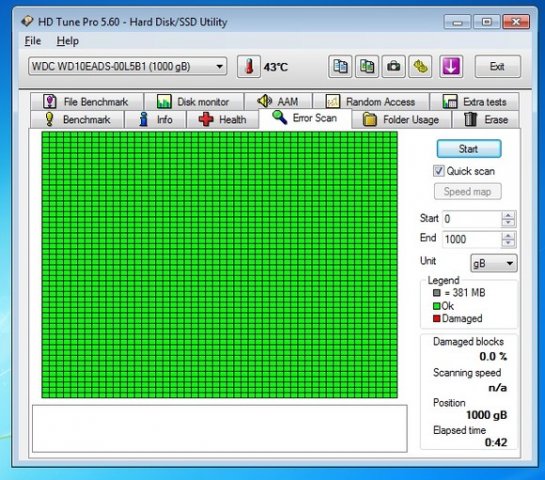Open the Info tab
Screen dimensions: 545x480
pyautogui.click(x=155, y=120)
